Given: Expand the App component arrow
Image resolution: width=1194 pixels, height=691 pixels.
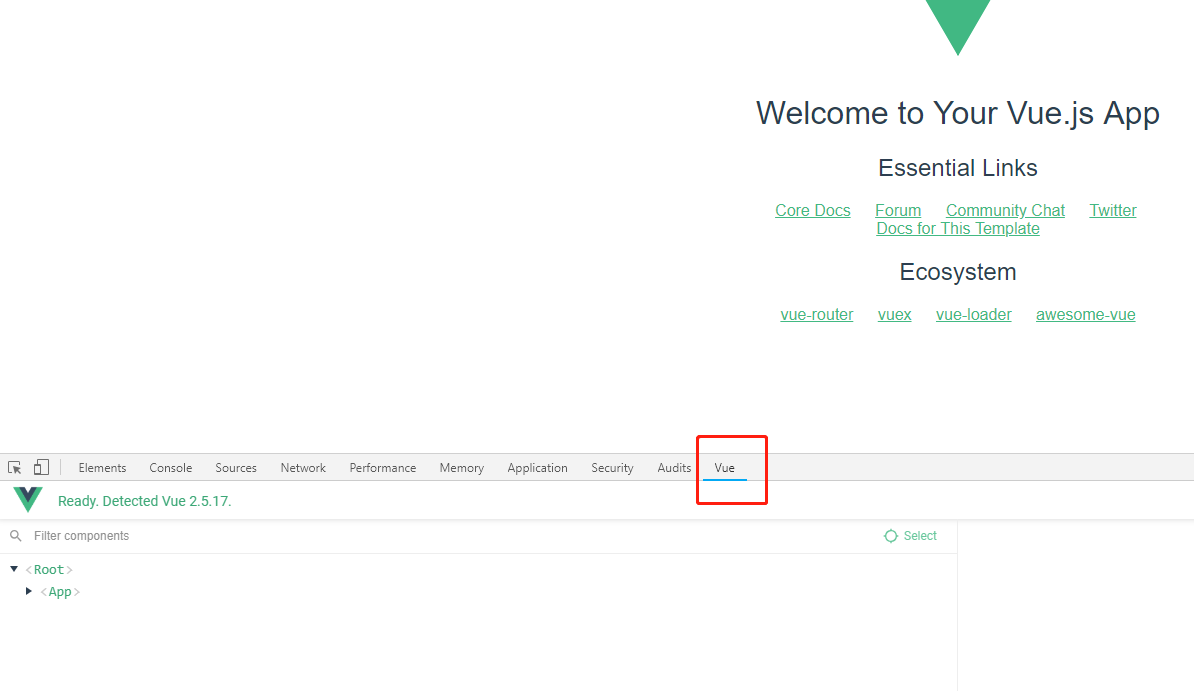Looking at the screenshot, I should coord(28,591).
